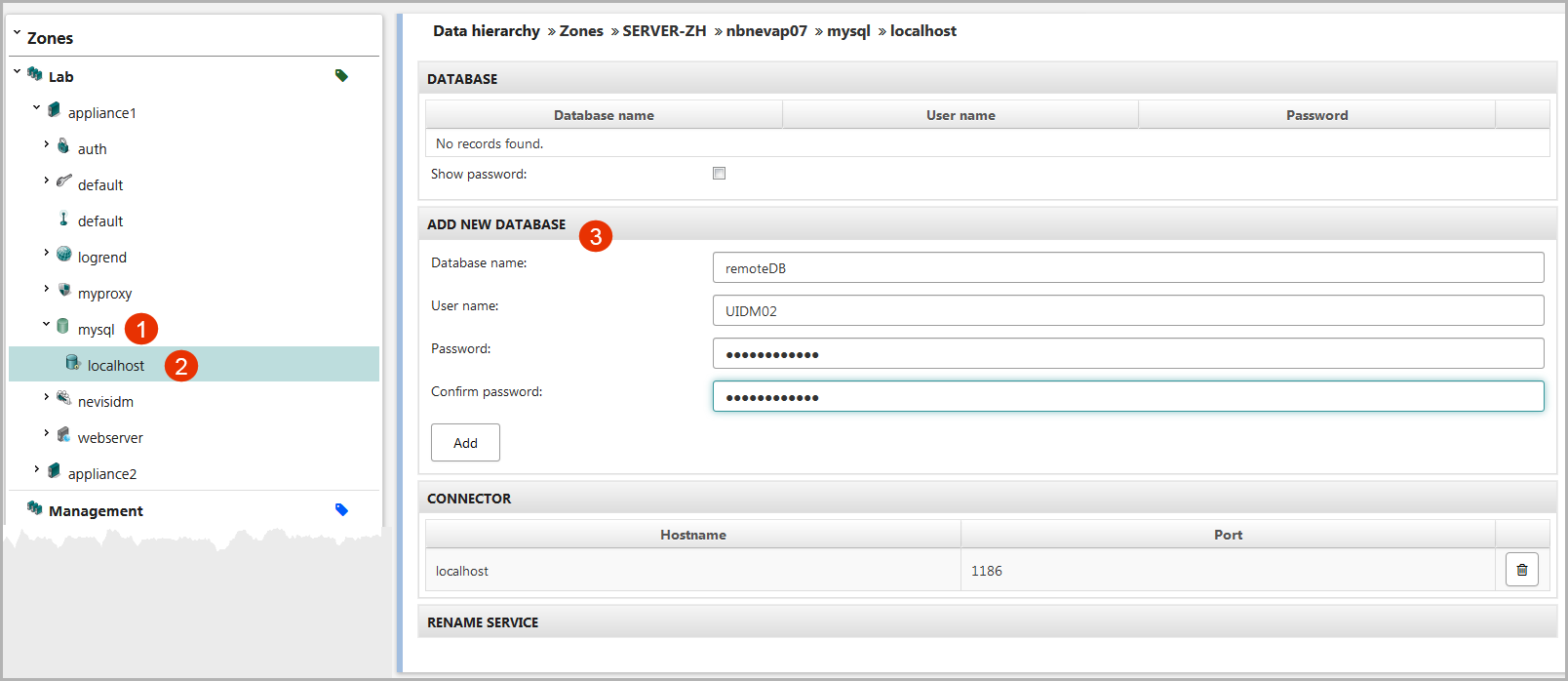
Task: Select the mysql tree item
Action: [97, 330]
